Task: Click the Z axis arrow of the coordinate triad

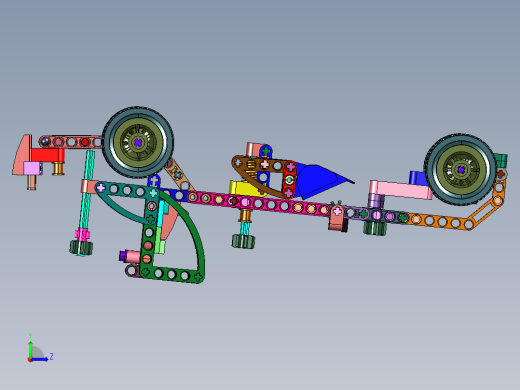Action: coord(41,359)
